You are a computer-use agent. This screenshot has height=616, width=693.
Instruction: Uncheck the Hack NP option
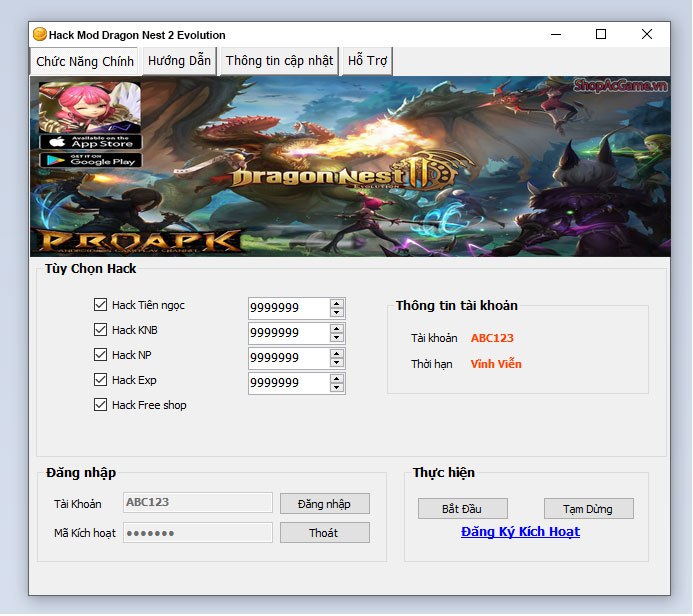100,355
